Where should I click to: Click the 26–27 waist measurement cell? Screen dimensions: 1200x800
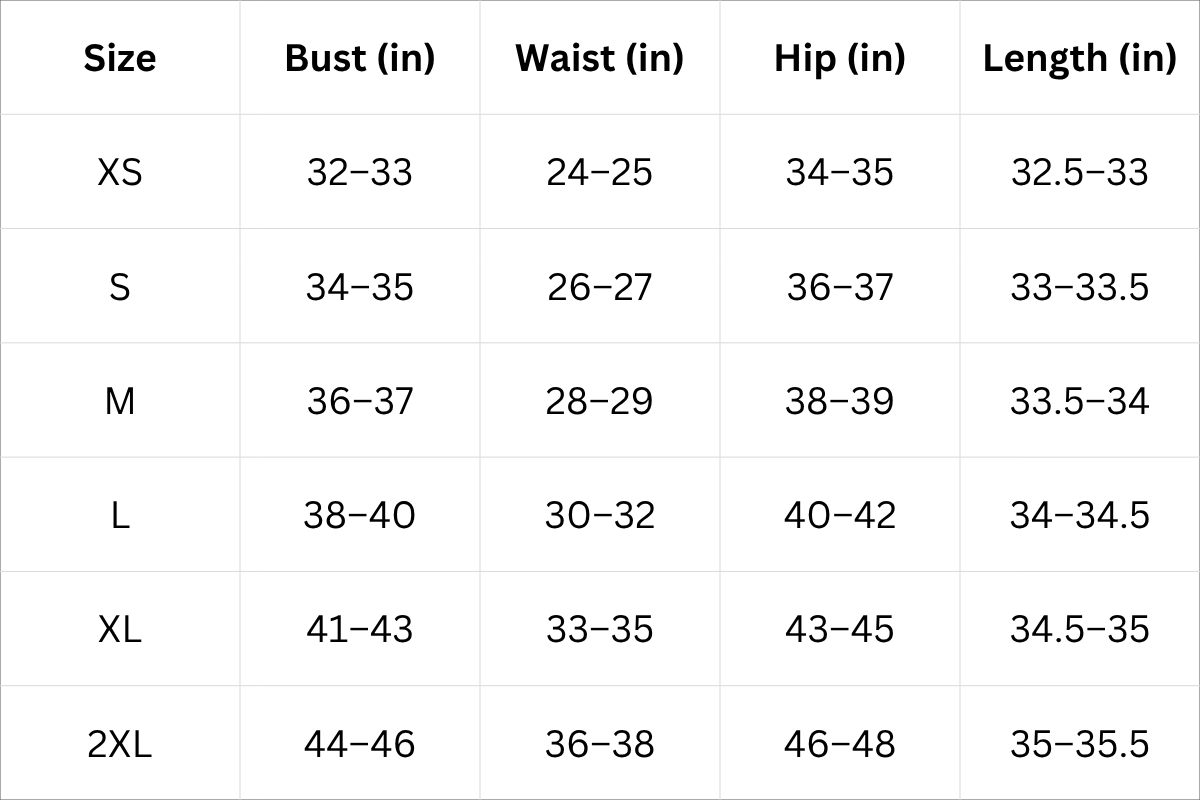pos(600,287)
